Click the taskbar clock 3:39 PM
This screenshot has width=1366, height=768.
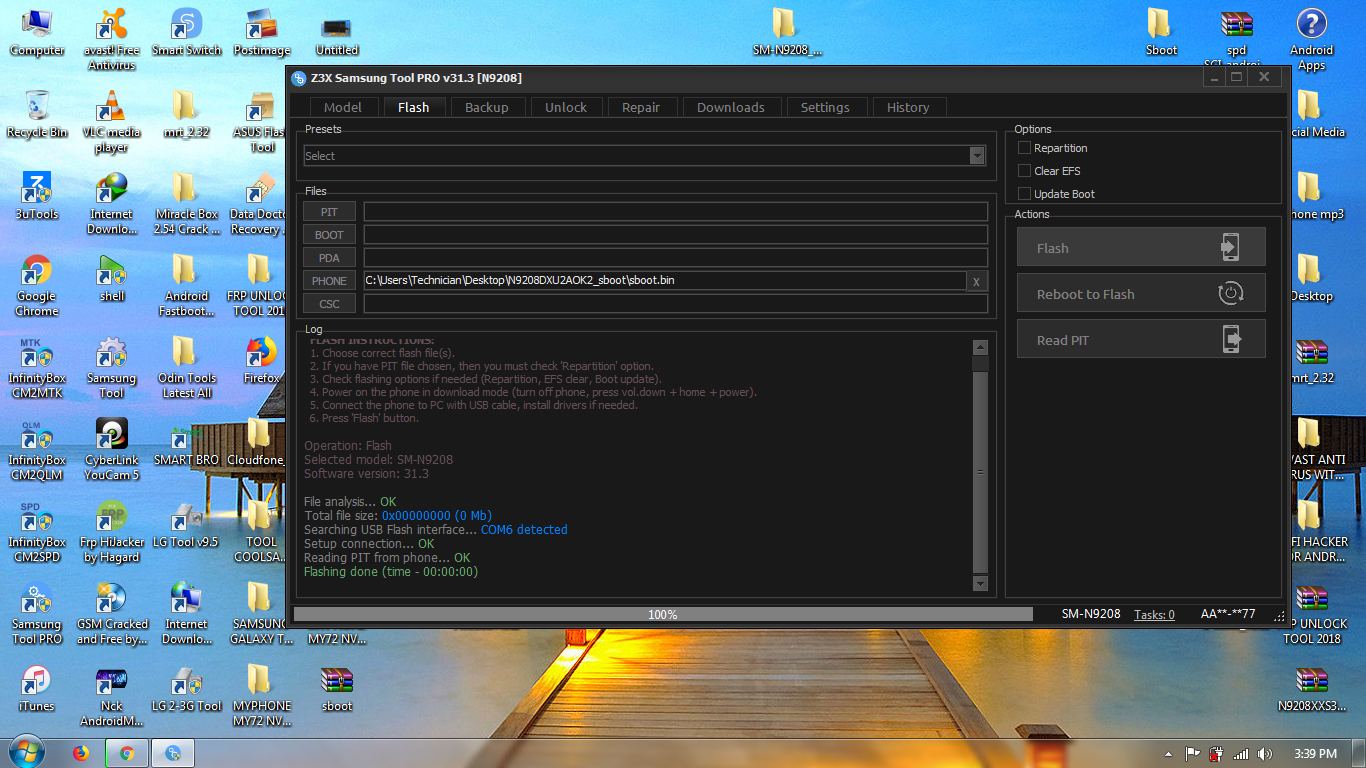coord(1315,753)
